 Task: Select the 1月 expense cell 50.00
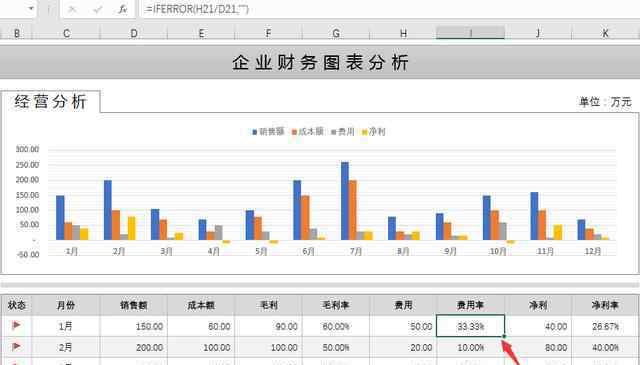pyautogui.click(x=403, y=326)
